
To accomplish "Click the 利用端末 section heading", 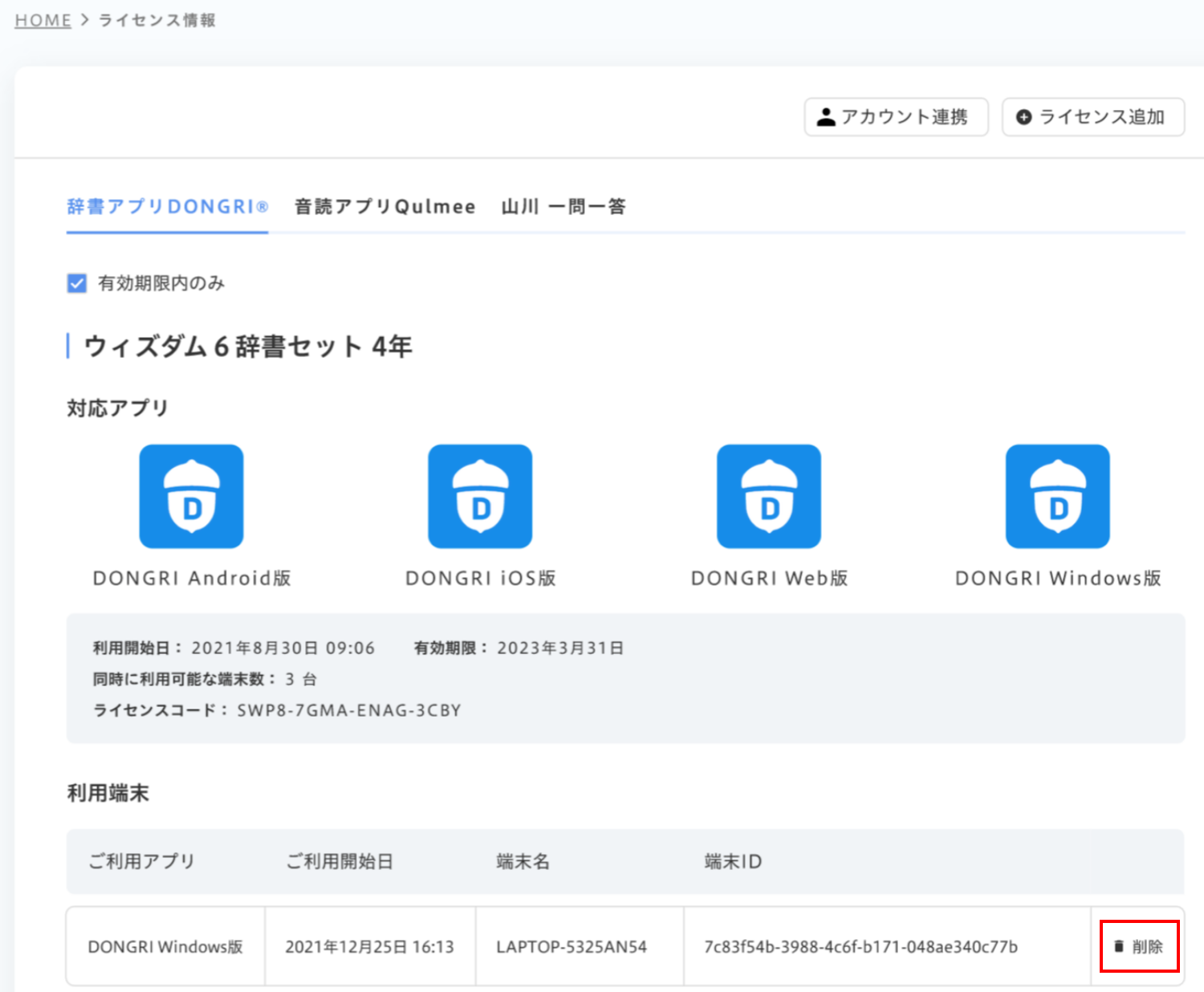I will coord(108,793).
